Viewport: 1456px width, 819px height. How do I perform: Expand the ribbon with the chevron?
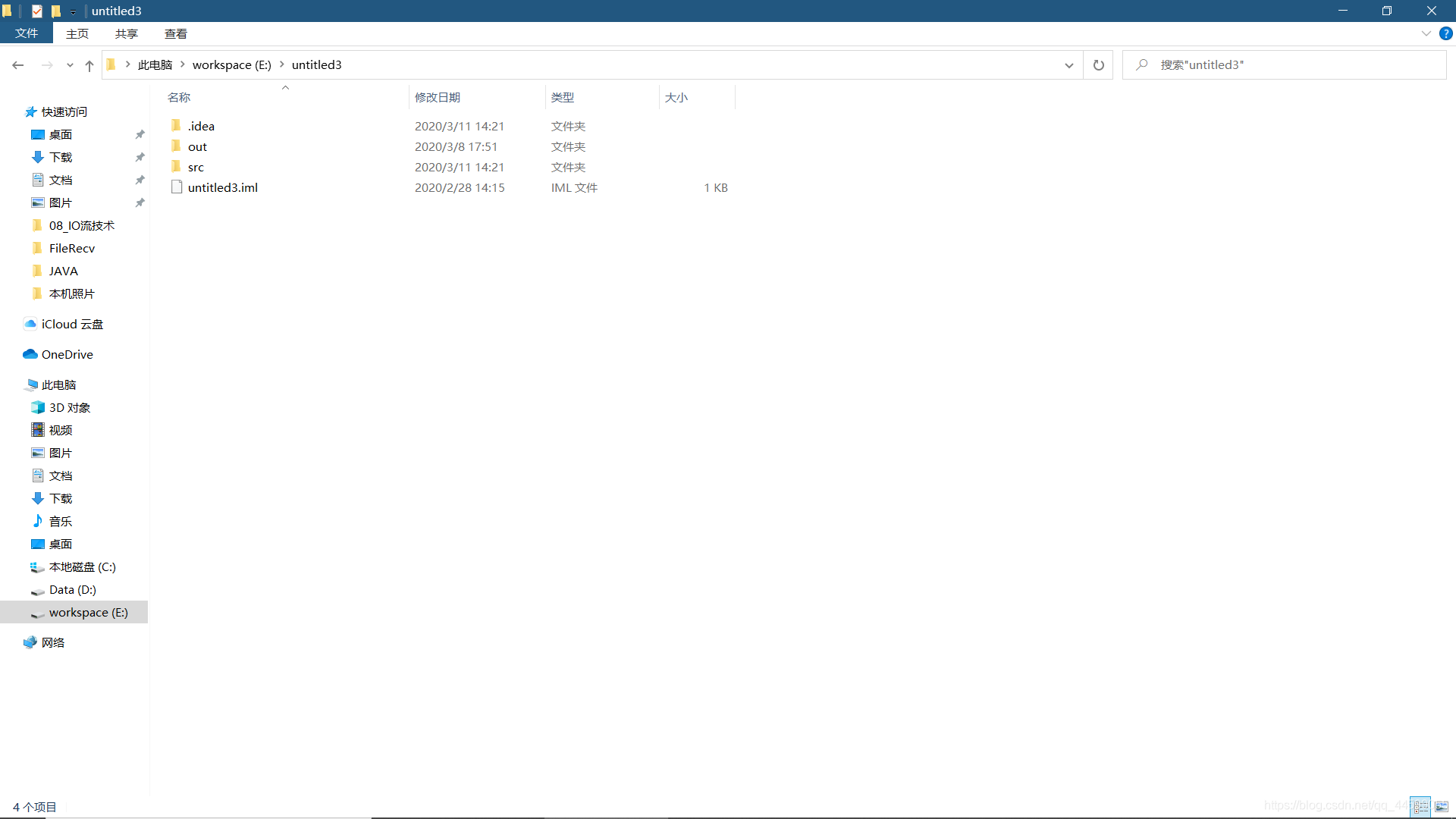click(x=1426, y=33)
